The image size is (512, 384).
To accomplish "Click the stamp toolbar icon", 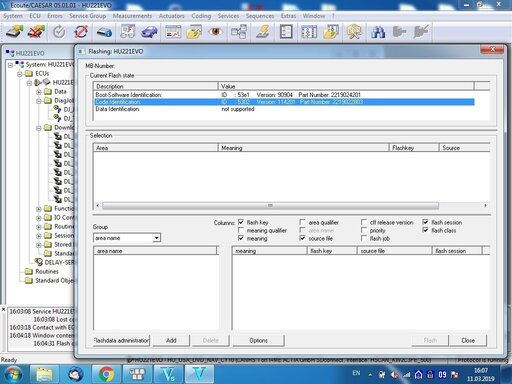I will tap(263, 32).
